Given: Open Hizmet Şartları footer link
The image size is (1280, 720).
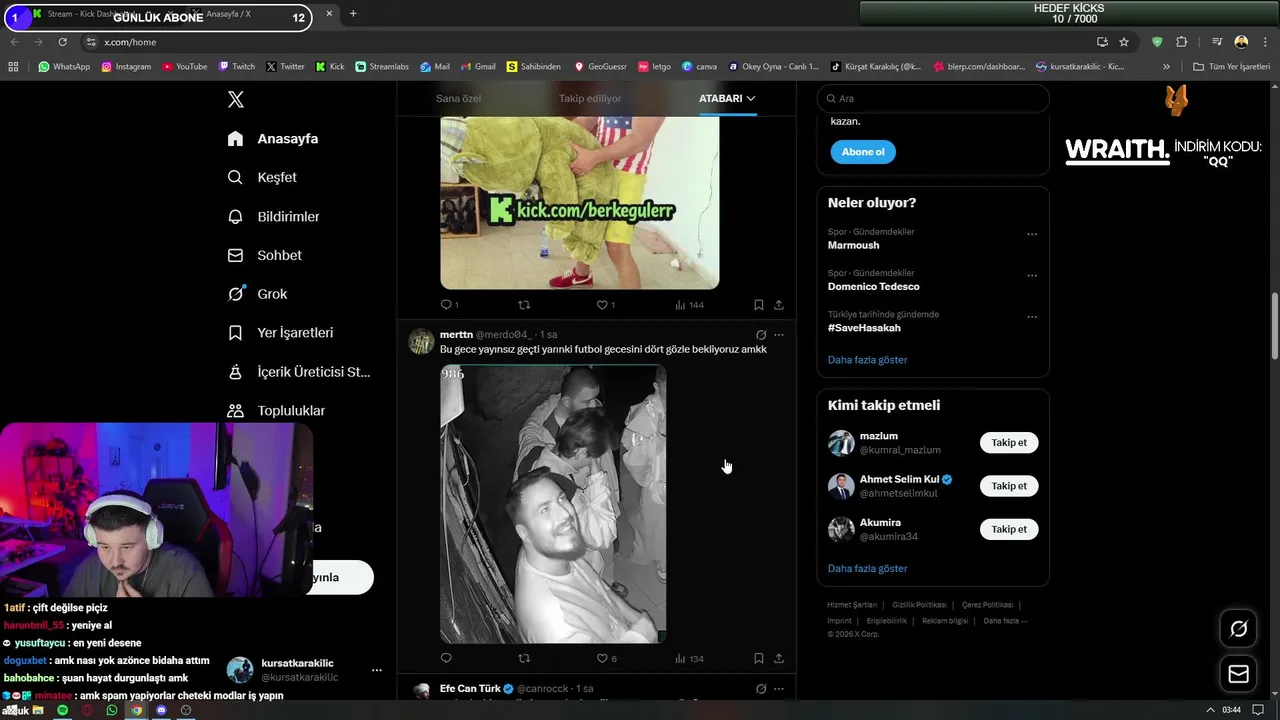Looking at the screenshot, I should (852, 605).
